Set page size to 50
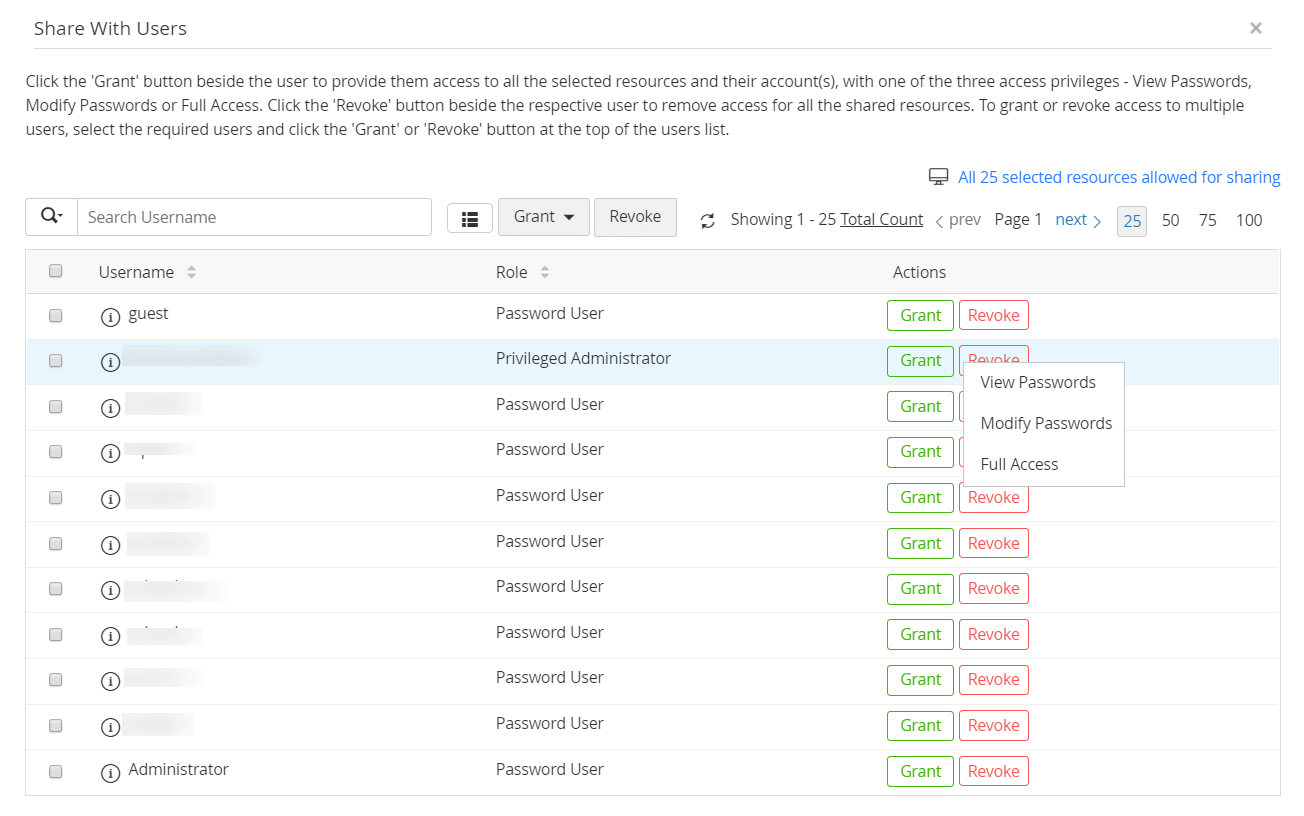Image resolution: width=1304 pixels, height=816 pixels. click(x=1170, y=220)
